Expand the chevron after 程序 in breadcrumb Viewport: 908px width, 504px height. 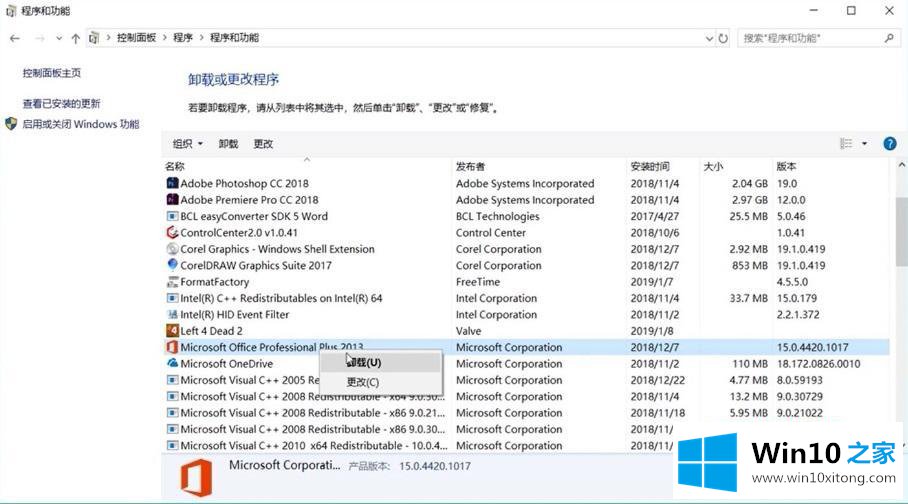point(202,38)
